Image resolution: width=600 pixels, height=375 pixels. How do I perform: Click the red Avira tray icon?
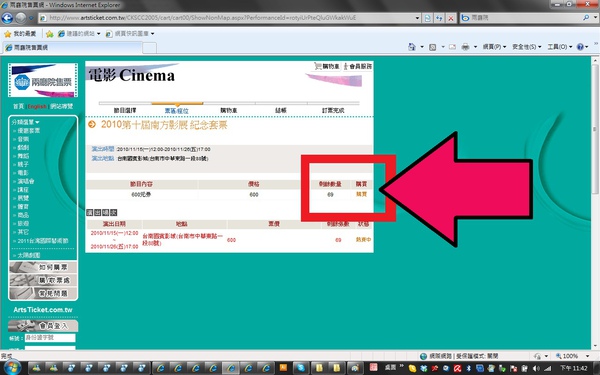click(457, 368)
